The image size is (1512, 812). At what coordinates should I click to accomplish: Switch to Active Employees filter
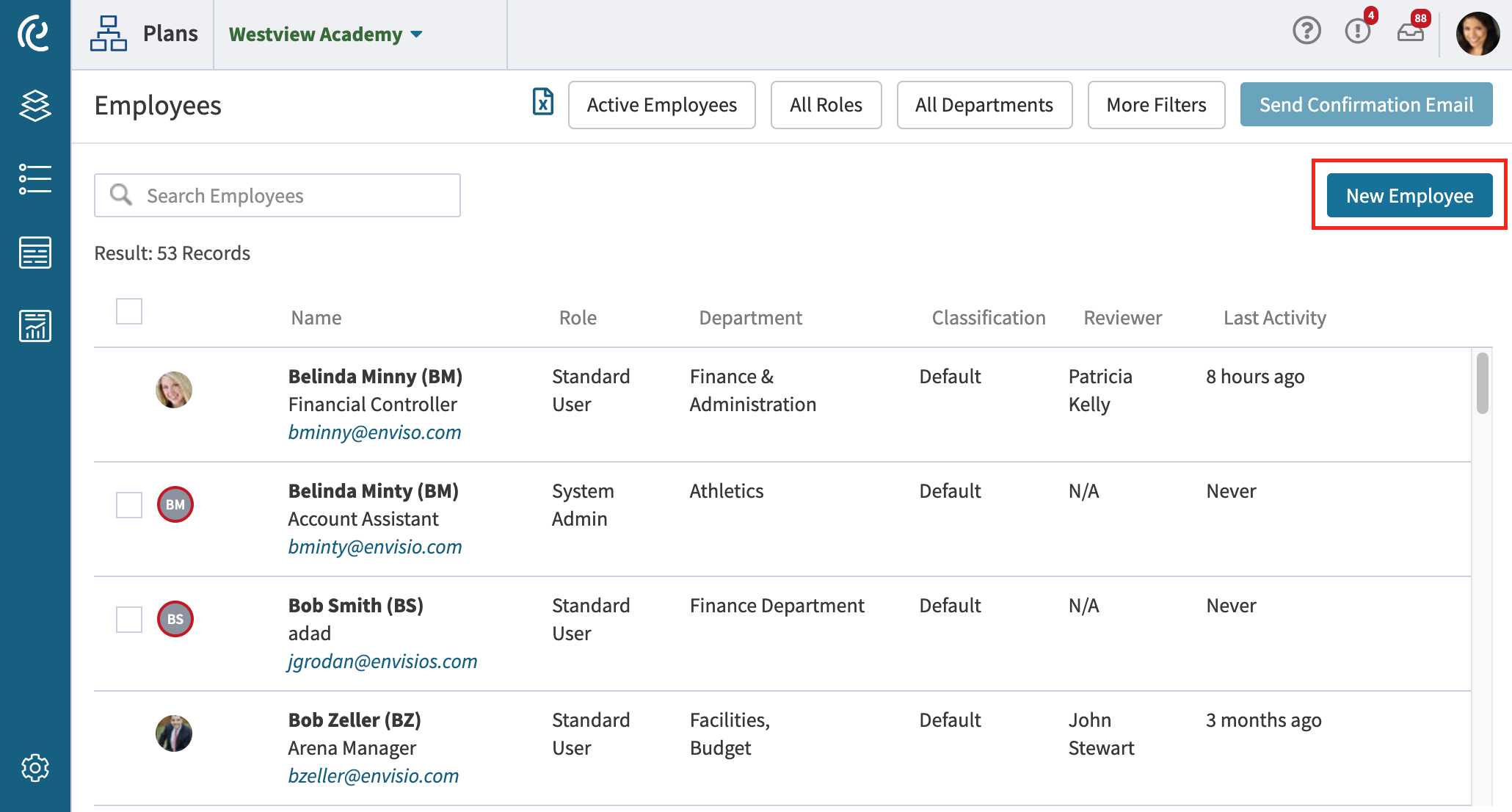[661, 104]
